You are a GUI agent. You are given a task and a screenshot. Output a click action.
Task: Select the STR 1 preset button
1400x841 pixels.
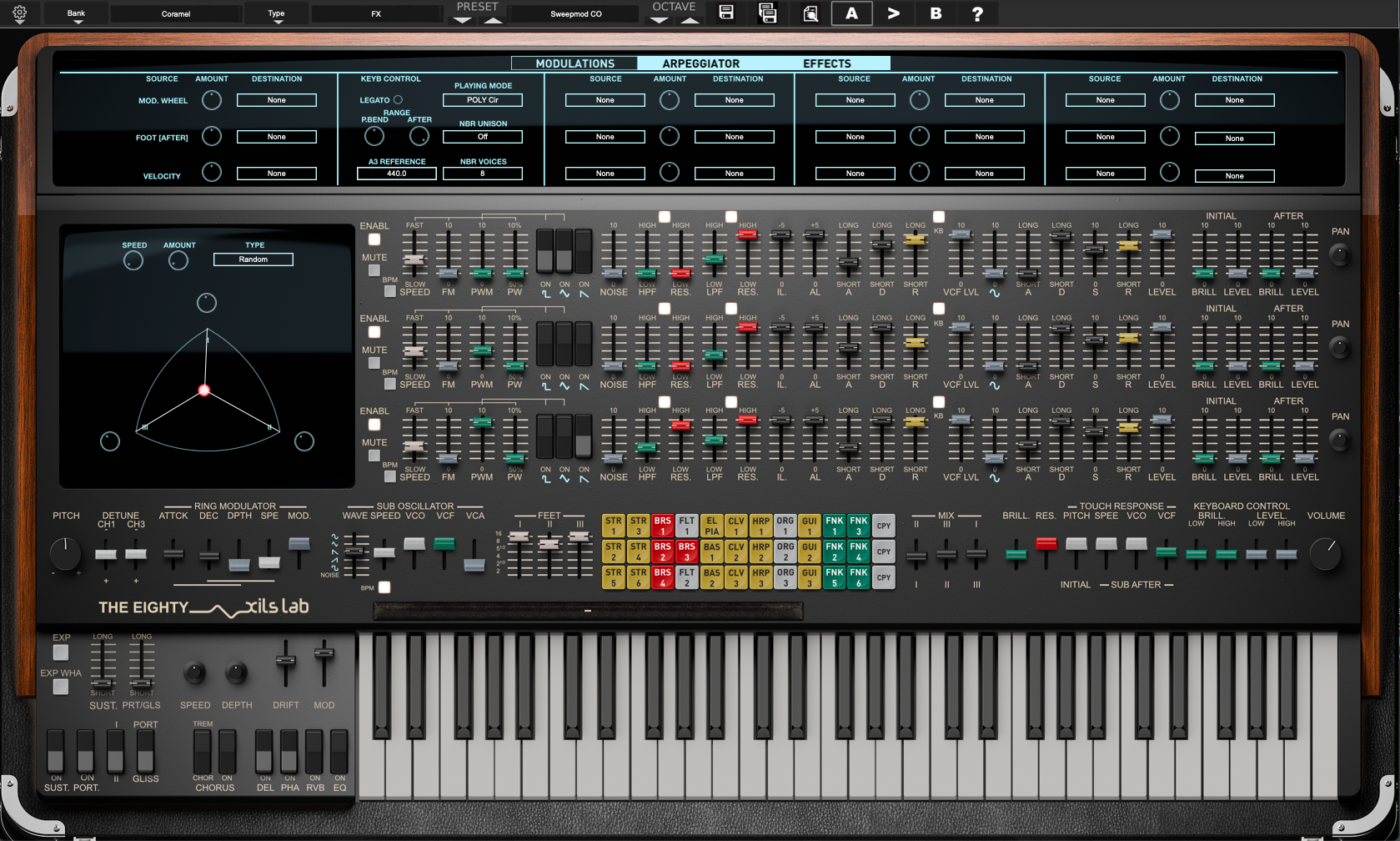point(613,526)
